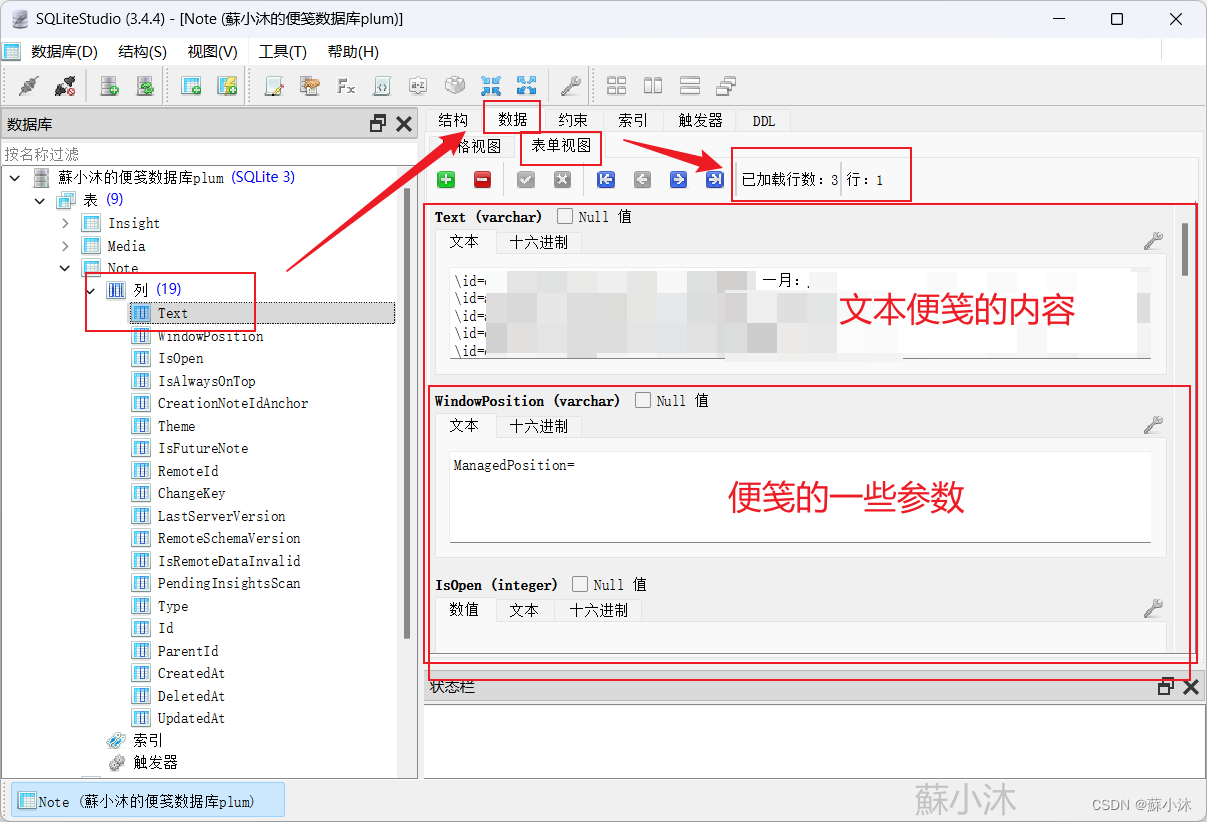Open the collations editor (a-z) icon
Screen dimensions: 1207x822
click(x=419, y=86)
